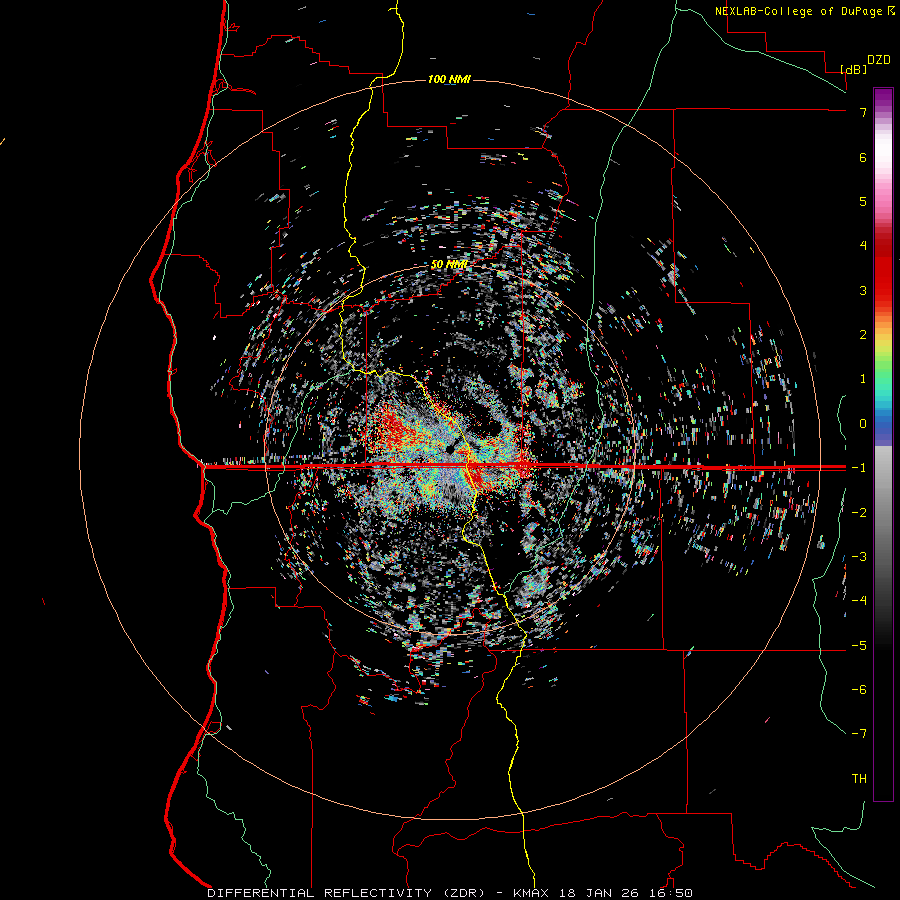
Task: Click the 6 value on color scale
Action: 863,157
